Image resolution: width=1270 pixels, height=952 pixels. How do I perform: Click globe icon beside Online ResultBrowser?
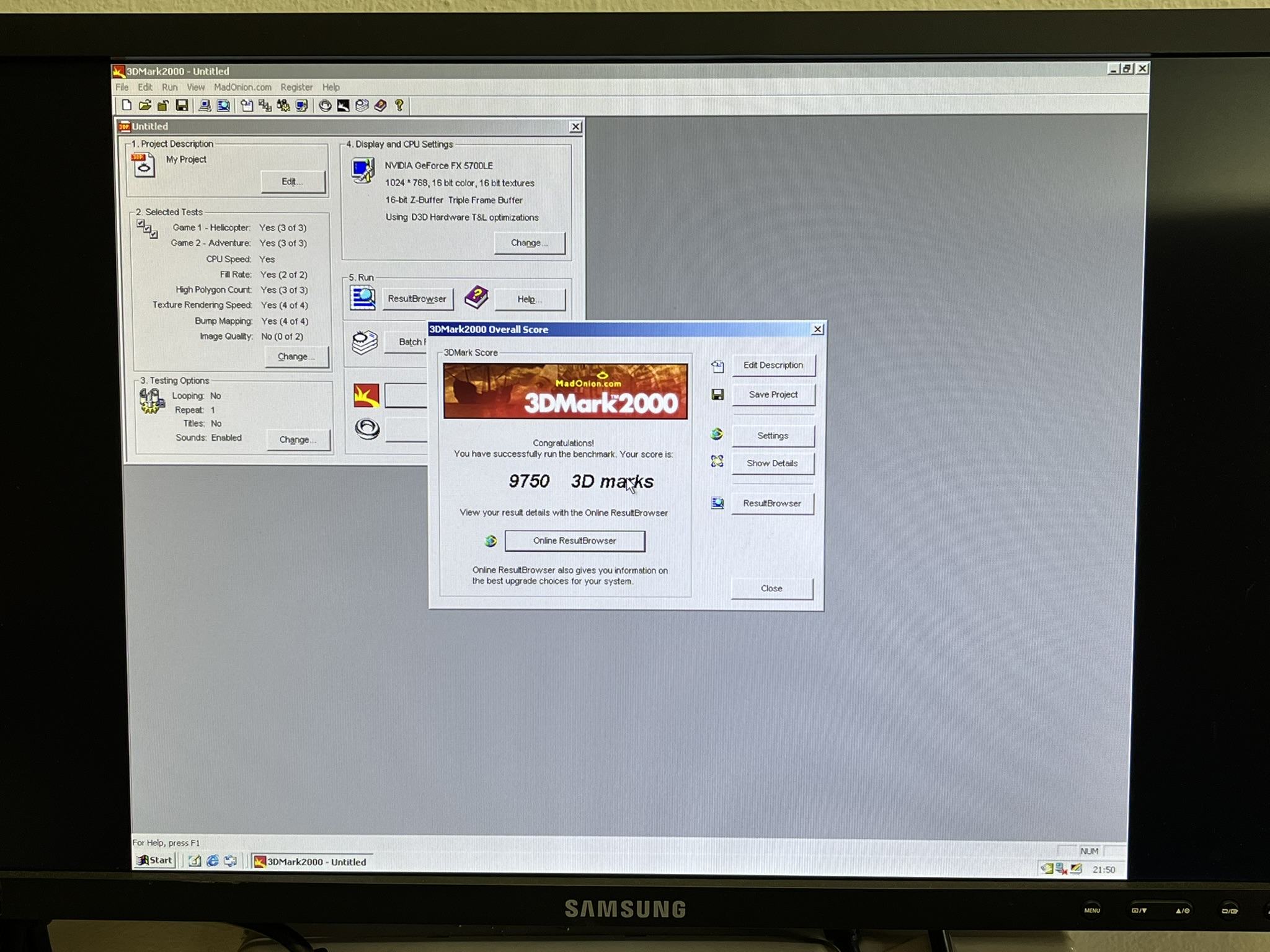(x=491, y=541)
